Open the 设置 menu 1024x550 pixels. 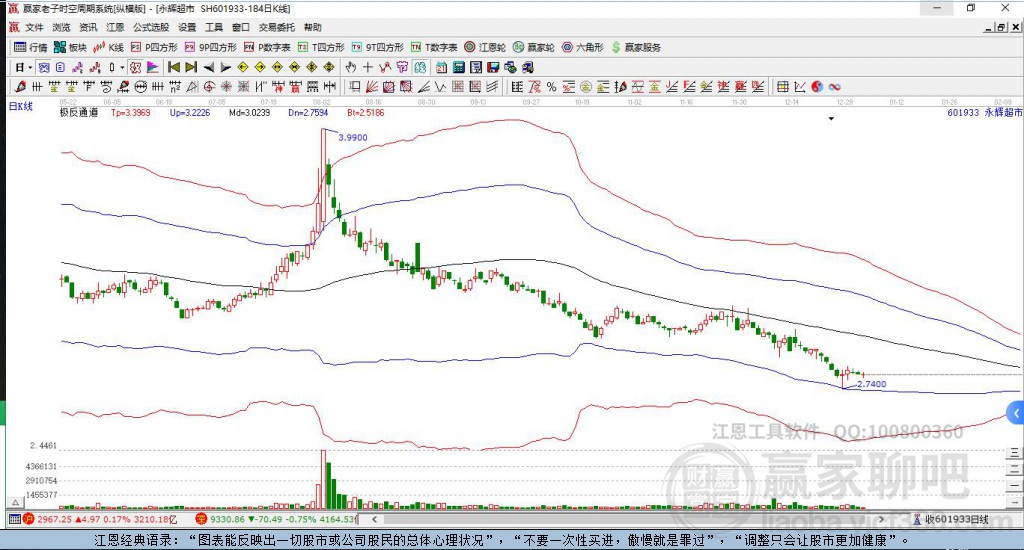pyautogui.click(x=187, y=27)
